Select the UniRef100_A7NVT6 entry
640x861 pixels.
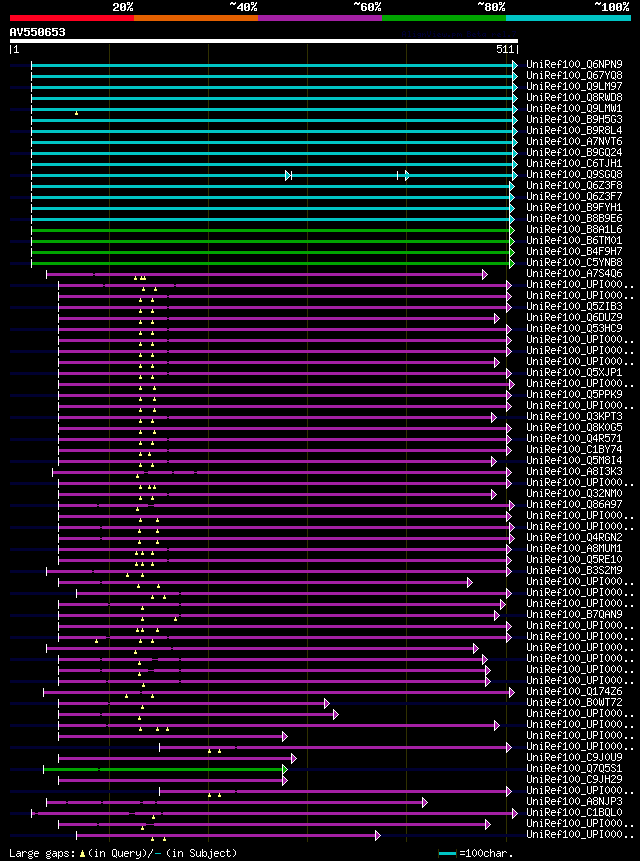(x=574, y=142)
